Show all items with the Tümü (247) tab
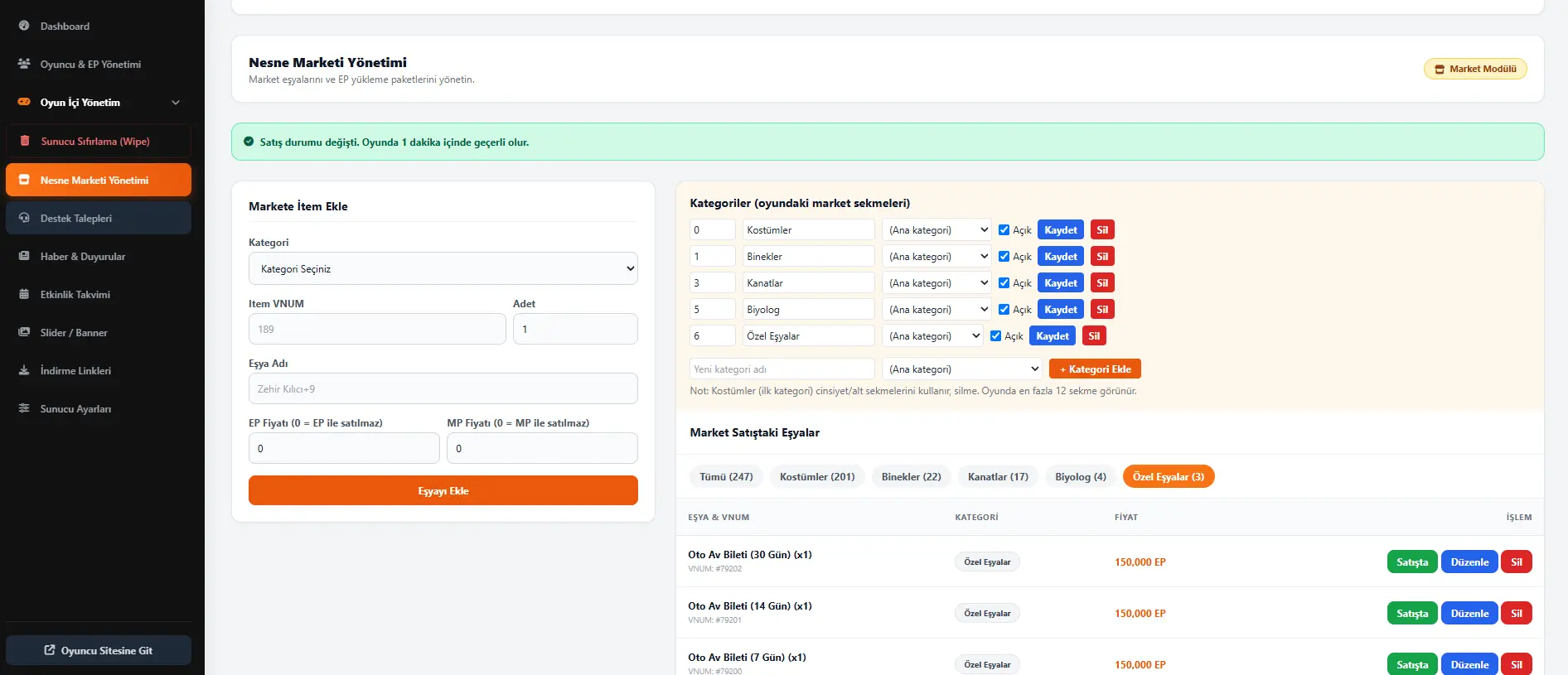 pyautogui.click(x=726, y=476)
